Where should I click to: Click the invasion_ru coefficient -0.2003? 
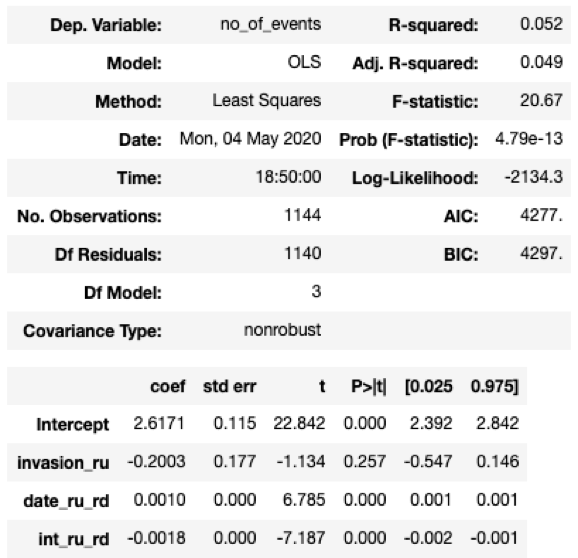click(156, 461)
